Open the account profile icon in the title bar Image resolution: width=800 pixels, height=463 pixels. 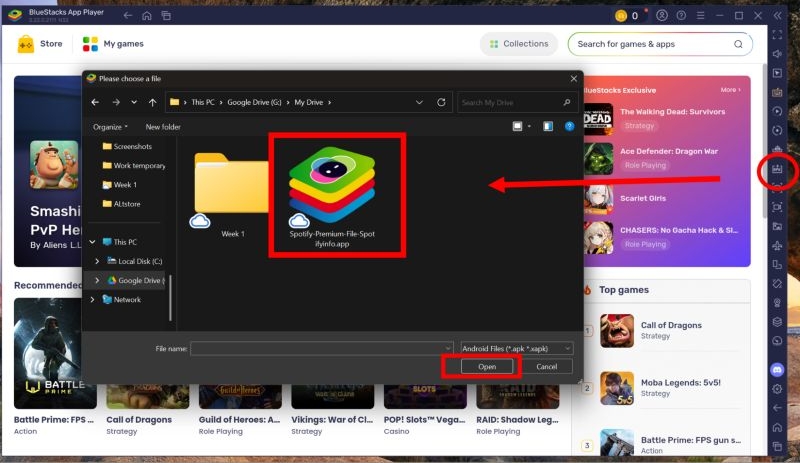point(662,15)
